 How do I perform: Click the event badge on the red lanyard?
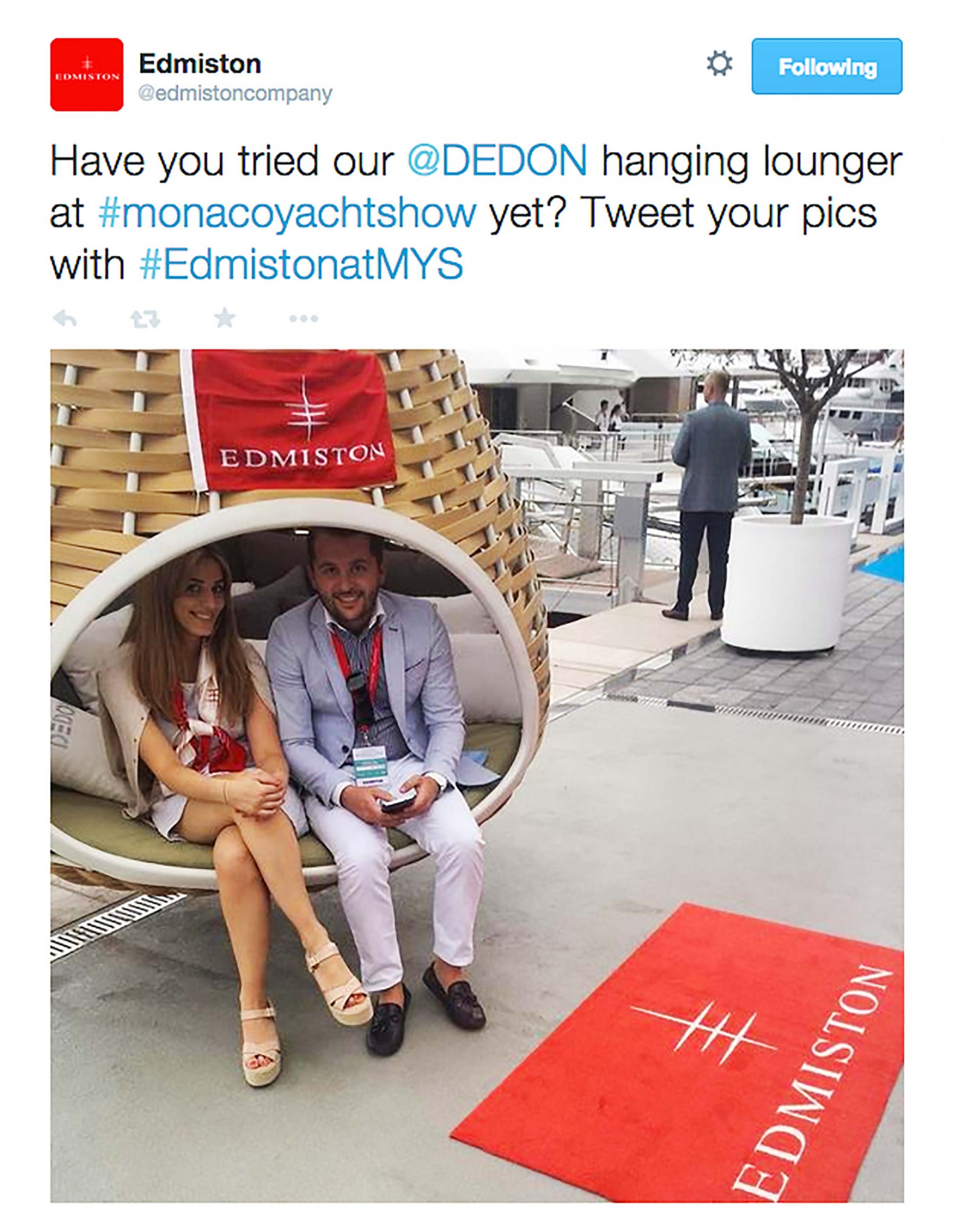click(370, 765)
